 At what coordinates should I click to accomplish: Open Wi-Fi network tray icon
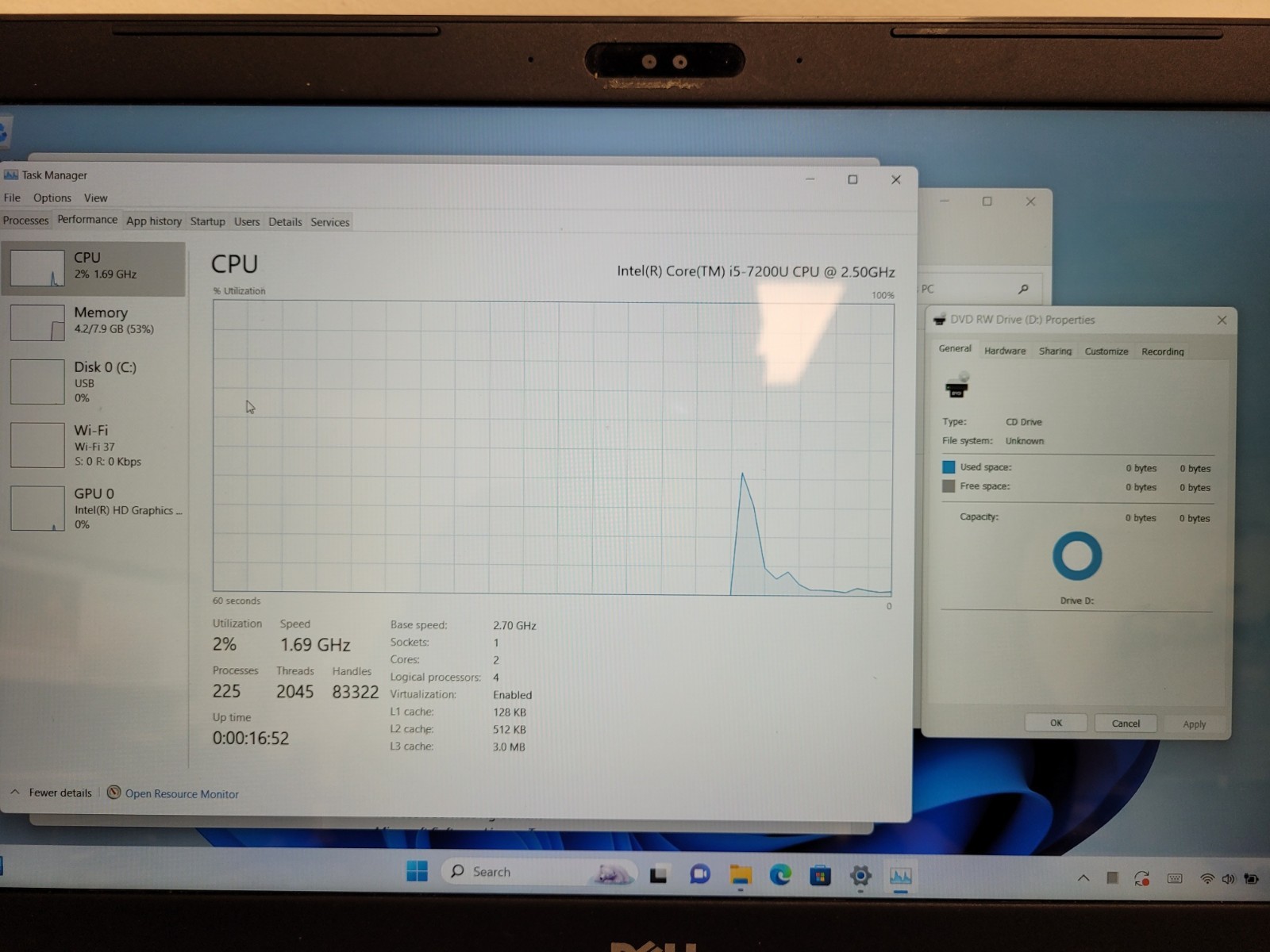(1207, 879)
